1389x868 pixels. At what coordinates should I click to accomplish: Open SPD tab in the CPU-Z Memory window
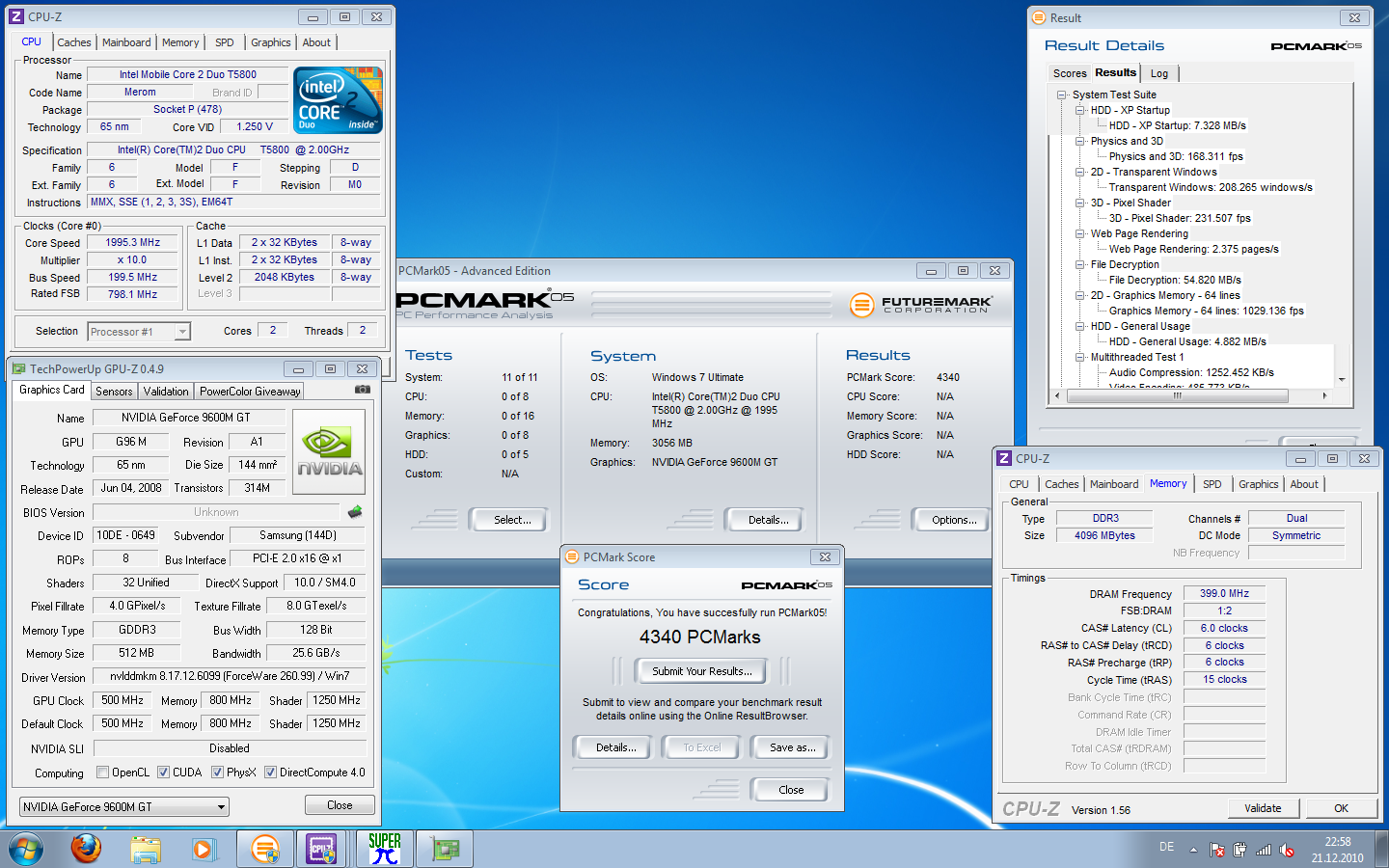click(1212, 484)
